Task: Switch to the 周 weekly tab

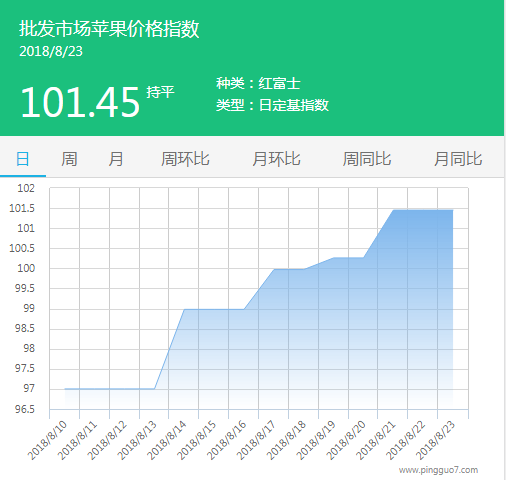Action: point(69,159)
